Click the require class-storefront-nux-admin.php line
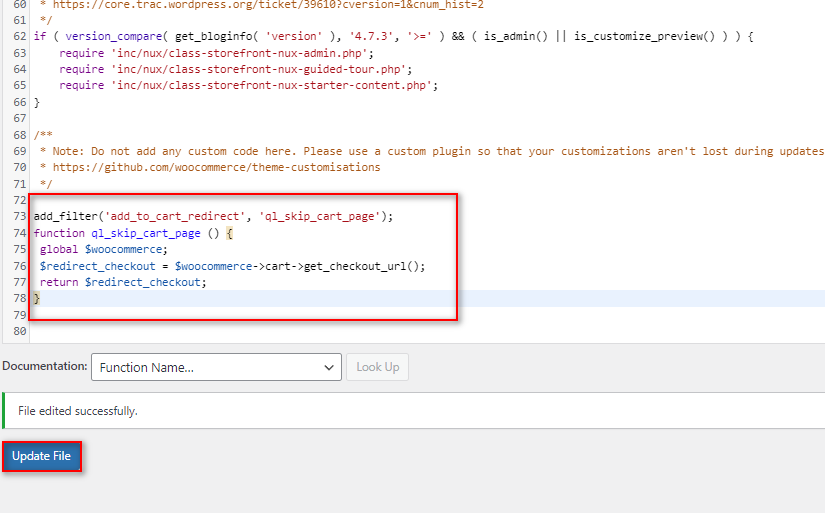Viewport: 825px width, 513px height. click(x=216, y=53)
